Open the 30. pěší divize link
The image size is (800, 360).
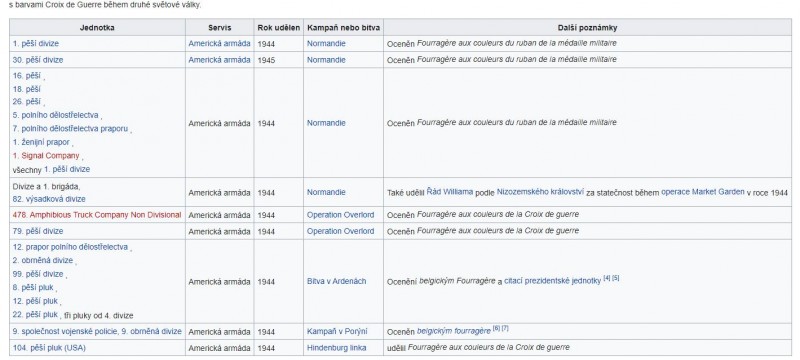coord(38,60)
